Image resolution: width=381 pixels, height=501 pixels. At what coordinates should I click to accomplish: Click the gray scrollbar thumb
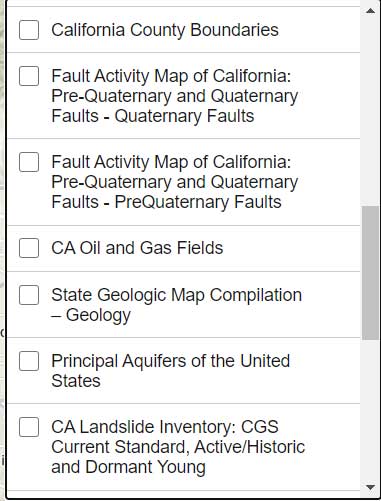[x=370, y=273]
